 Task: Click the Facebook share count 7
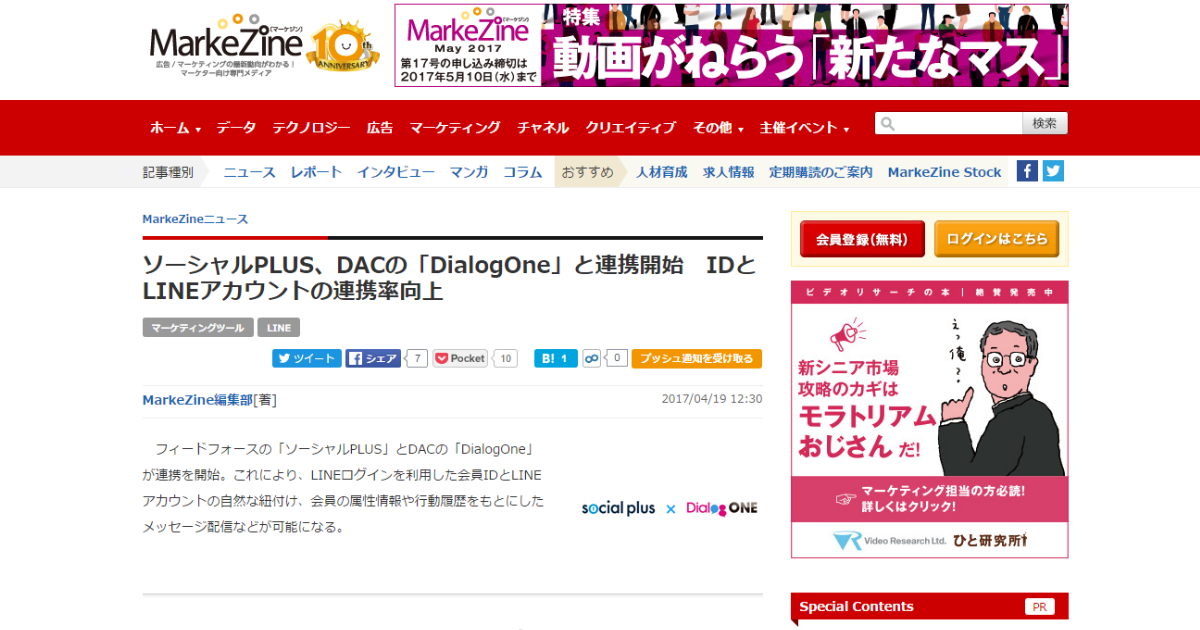coord(416,358)
